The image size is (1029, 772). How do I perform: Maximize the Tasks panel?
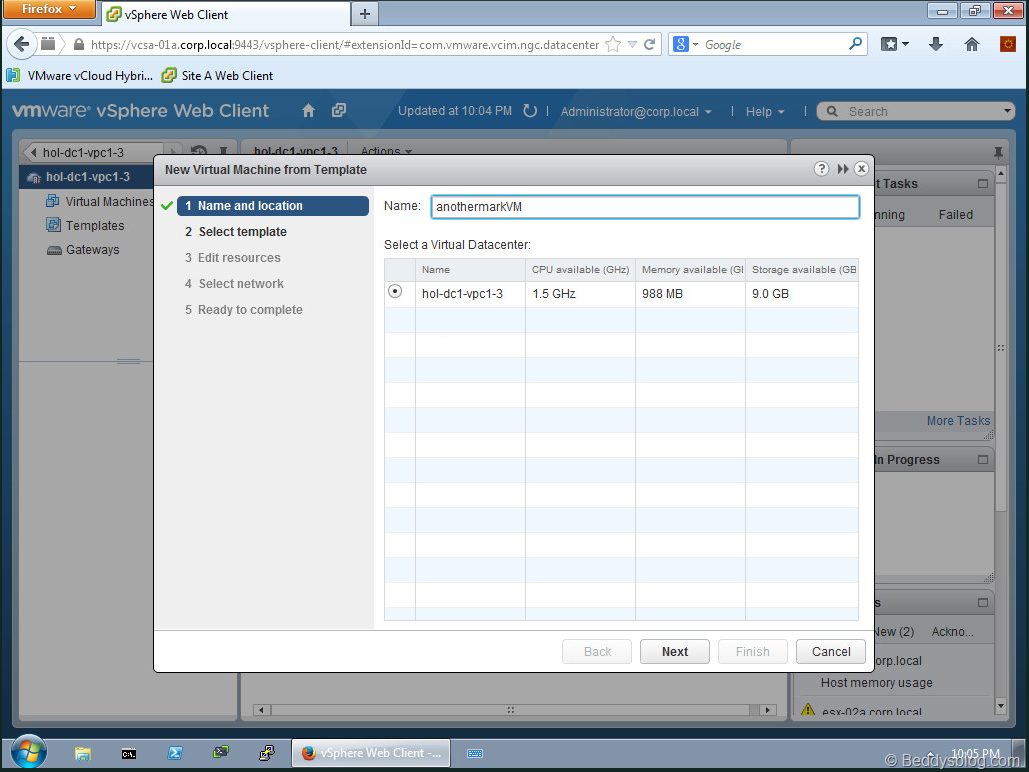click(x=982, y=184)
